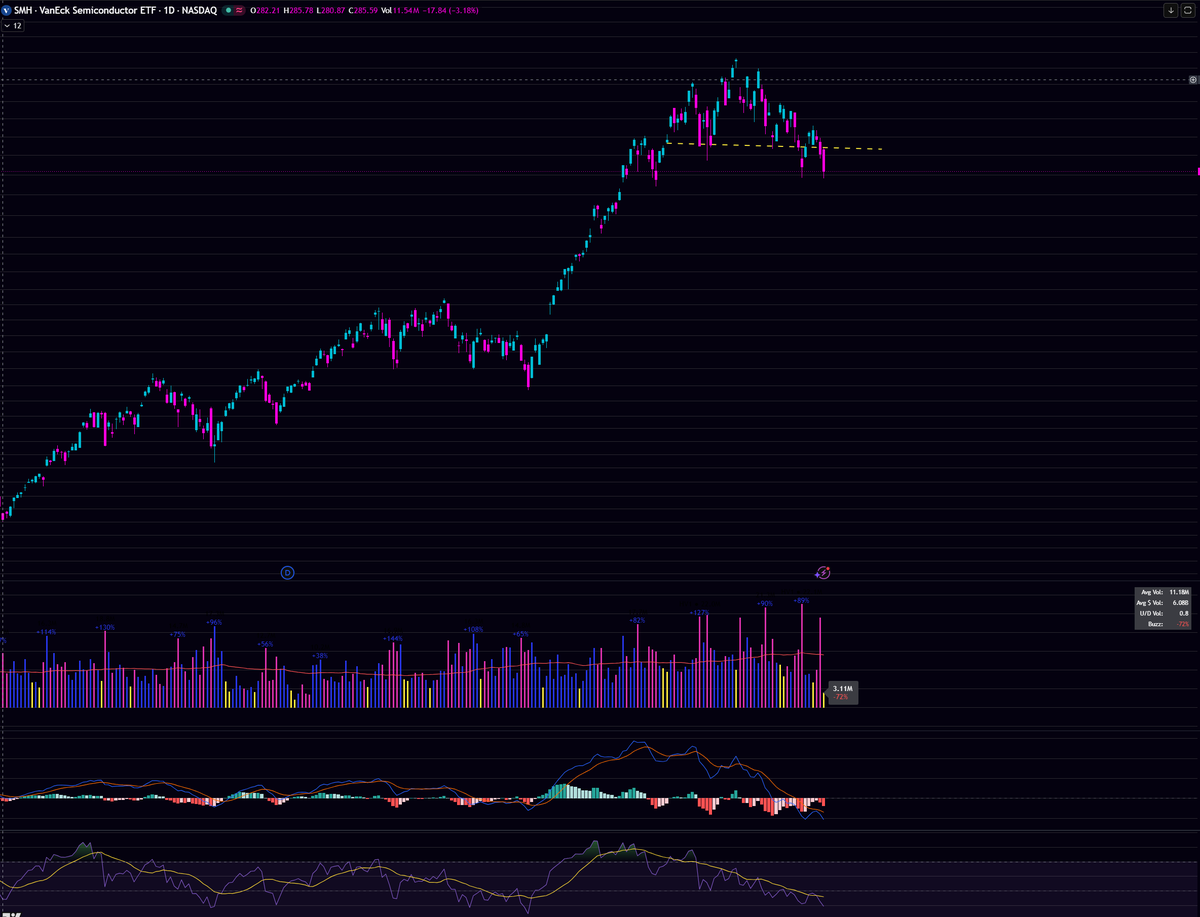Viewport: 1200px width, 917px height.
Task: Click the TradingView symbol logo beside SMH
Action: (6, 10)
